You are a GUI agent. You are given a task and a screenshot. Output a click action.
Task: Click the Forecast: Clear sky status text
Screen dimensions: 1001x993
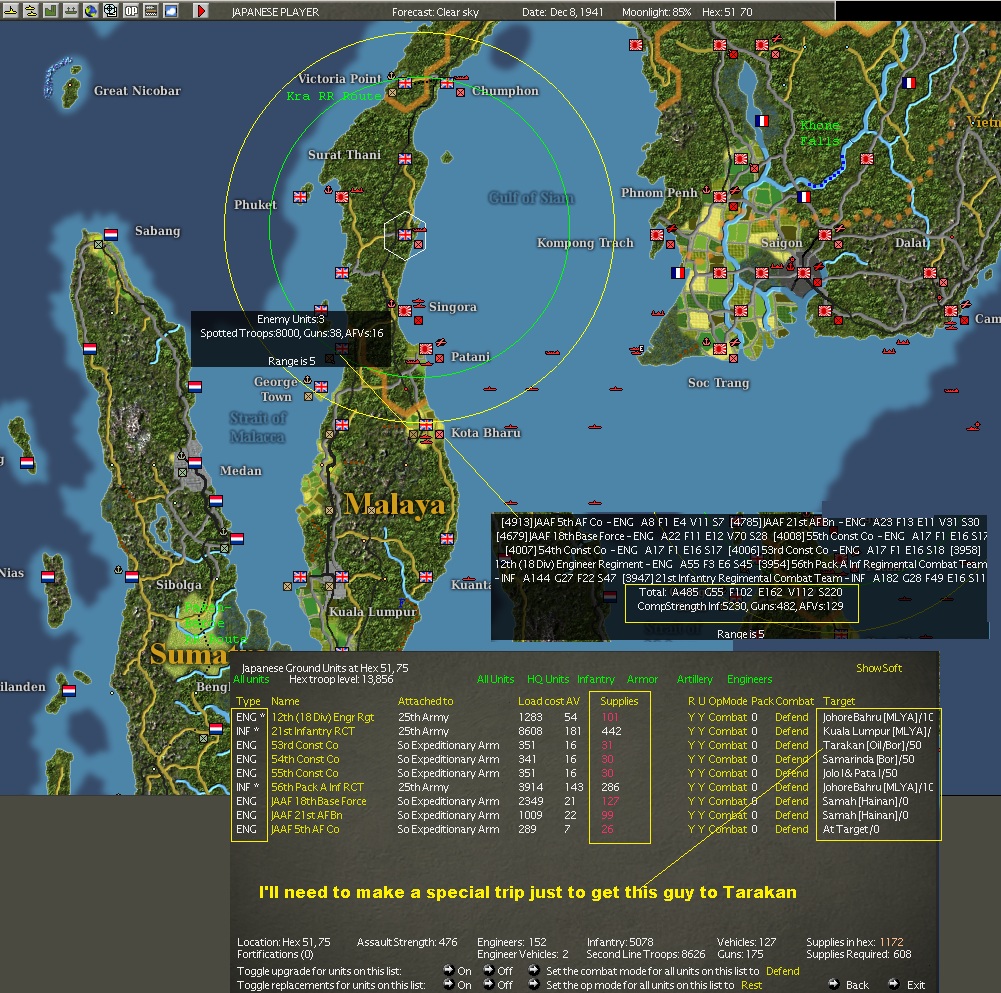tap(435, 11)
